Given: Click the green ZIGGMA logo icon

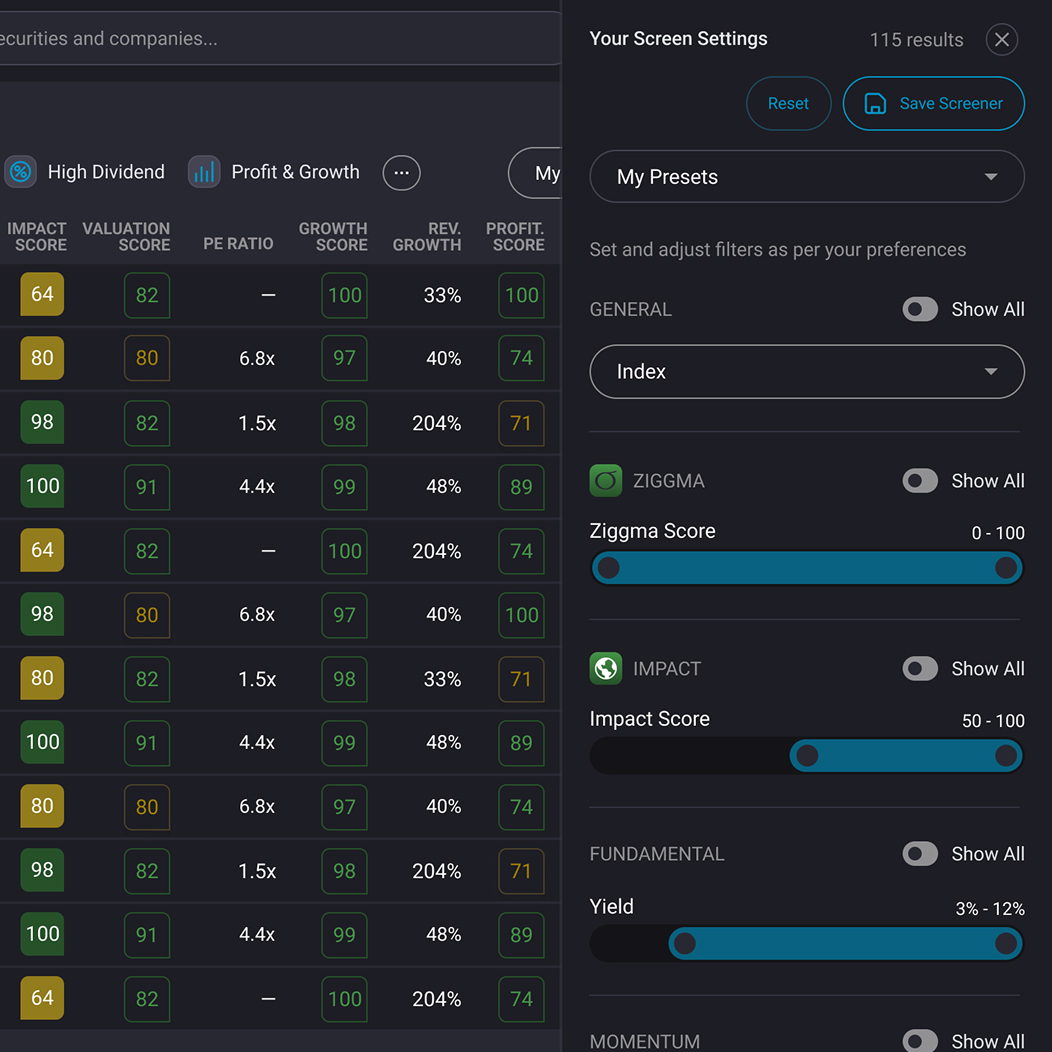Looking at the screenshot, I should (x=605, y=480).
